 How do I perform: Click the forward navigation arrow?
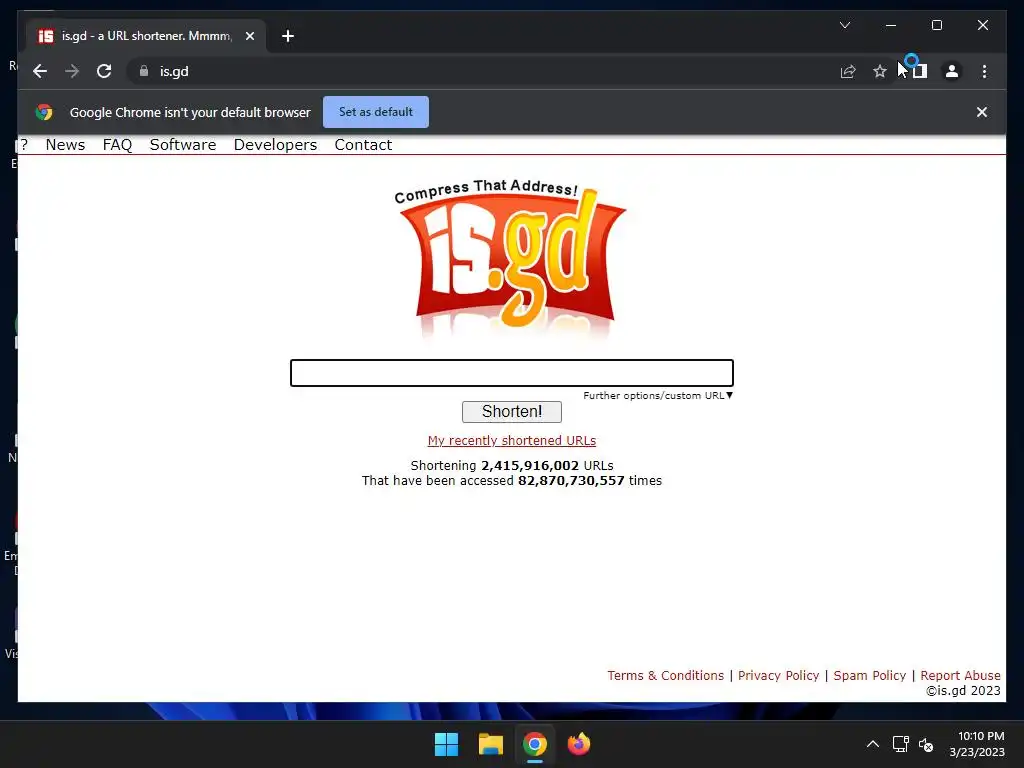coord(72,71)
